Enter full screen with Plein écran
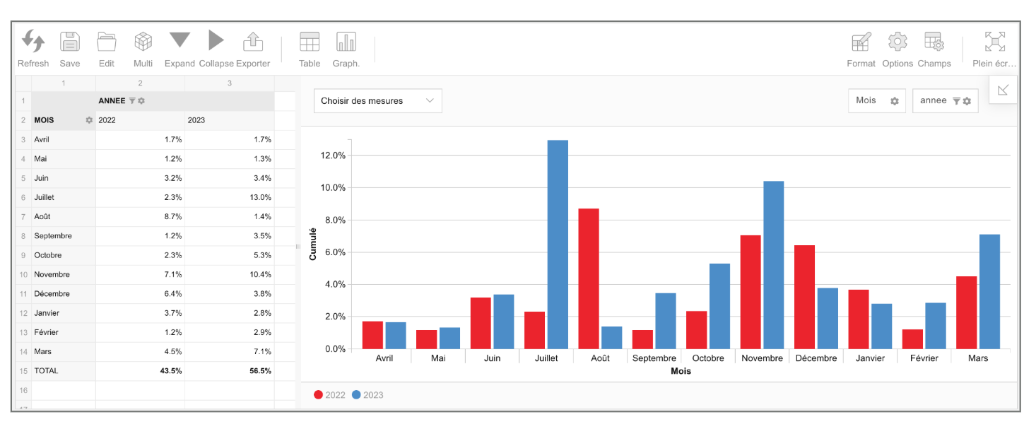Image resolution: width=1024 pixels, height=421 pixels. (994, 41)
